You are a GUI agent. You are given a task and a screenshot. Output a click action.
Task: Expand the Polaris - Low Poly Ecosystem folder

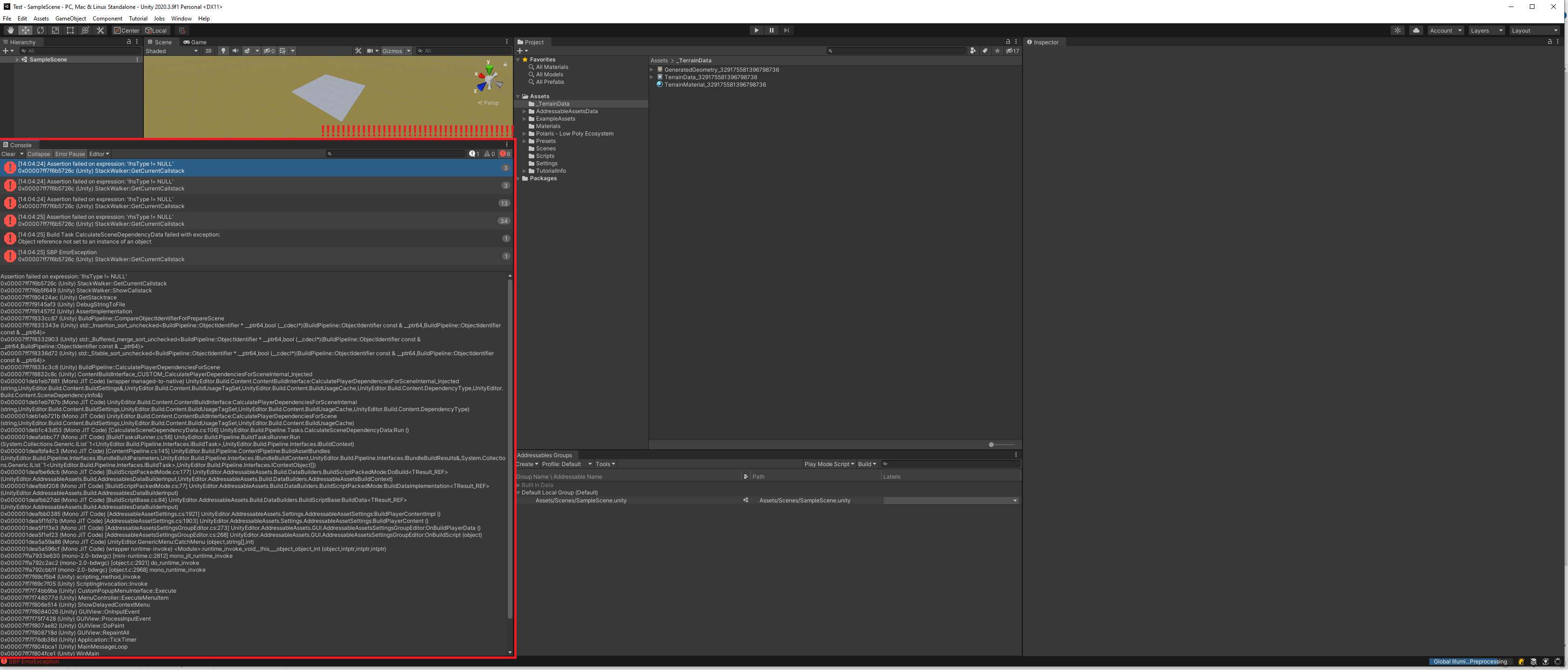525,134
